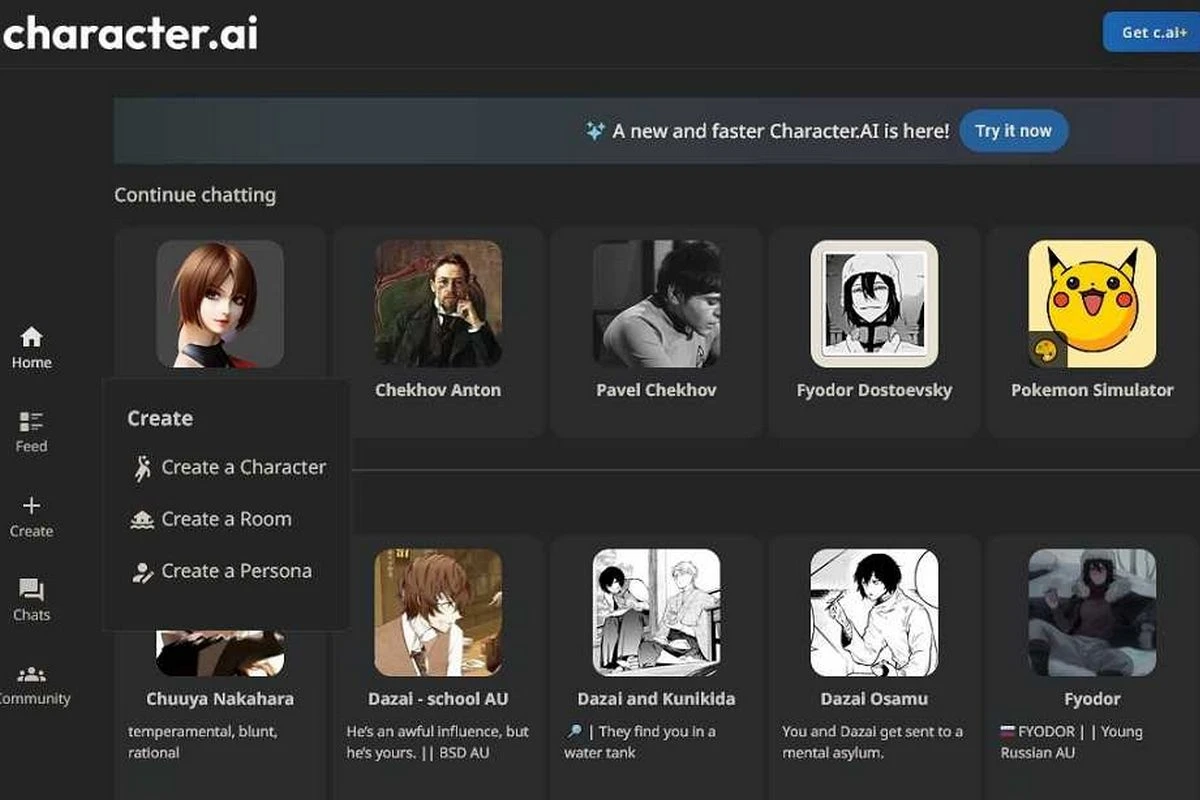This screenshot has height=800, width=1200.
Task: Click the Chuuya Nakahara name
Action: click(x=220, y=699)
